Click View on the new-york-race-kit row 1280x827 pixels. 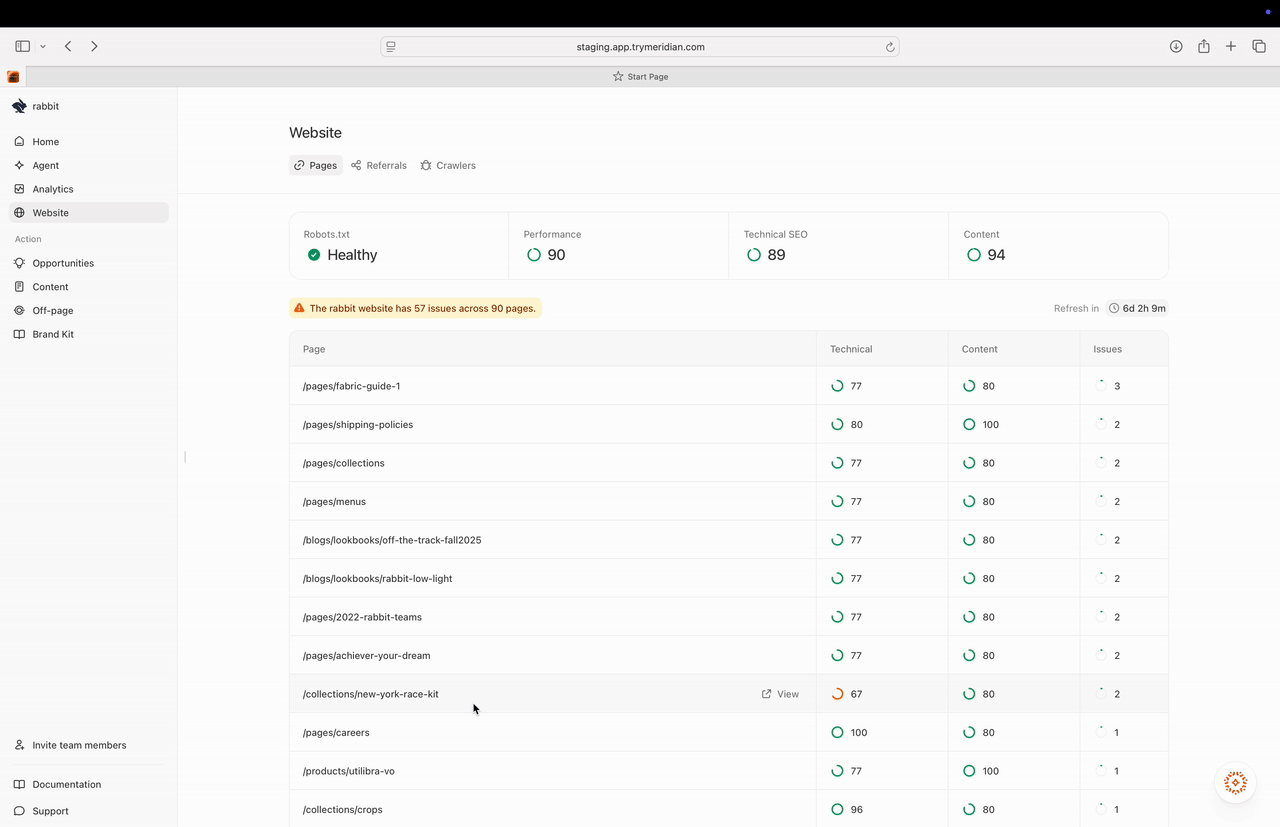780,693
